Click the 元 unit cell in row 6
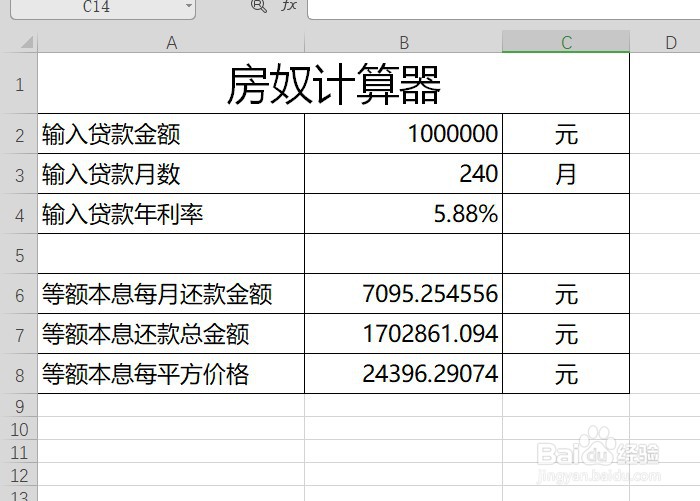This screenshot has height=501, width=700. pyautogui.click(x=566, y=294)
